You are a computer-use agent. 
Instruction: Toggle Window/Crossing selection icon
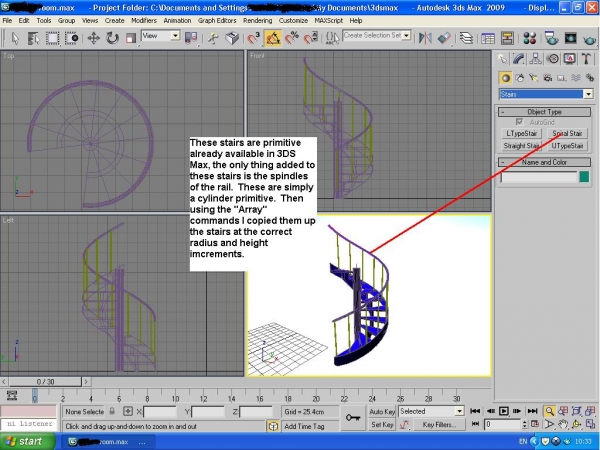point(72,38)
